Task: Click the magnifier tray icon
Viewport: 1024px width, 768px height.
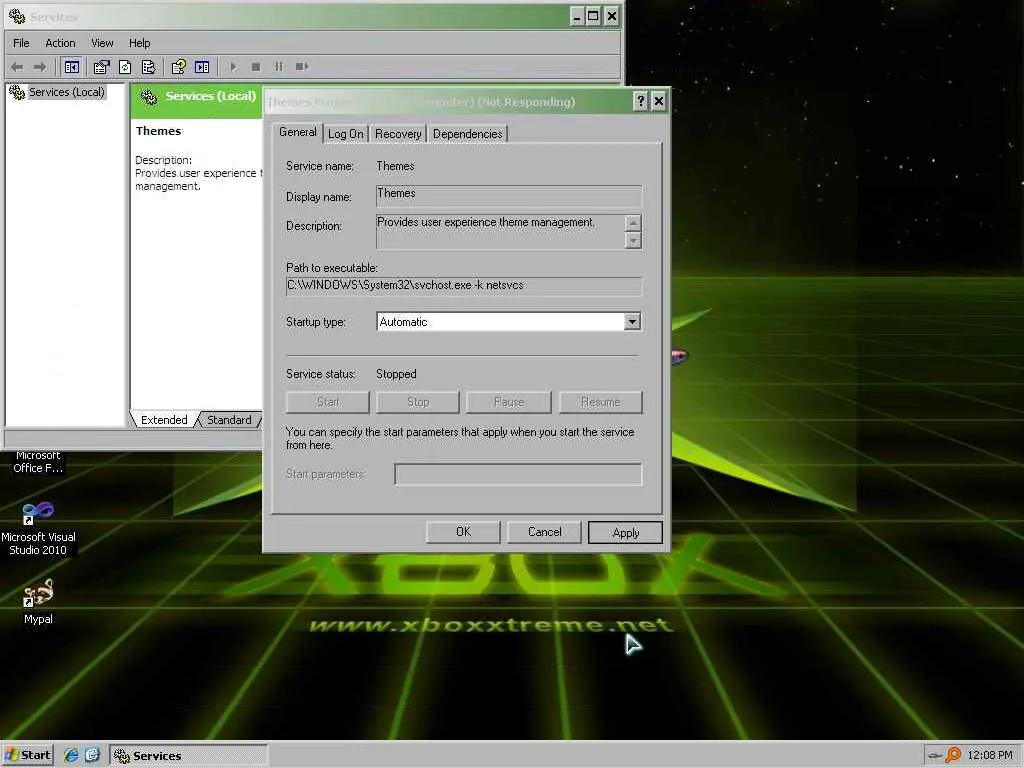Action: [953, 755]
